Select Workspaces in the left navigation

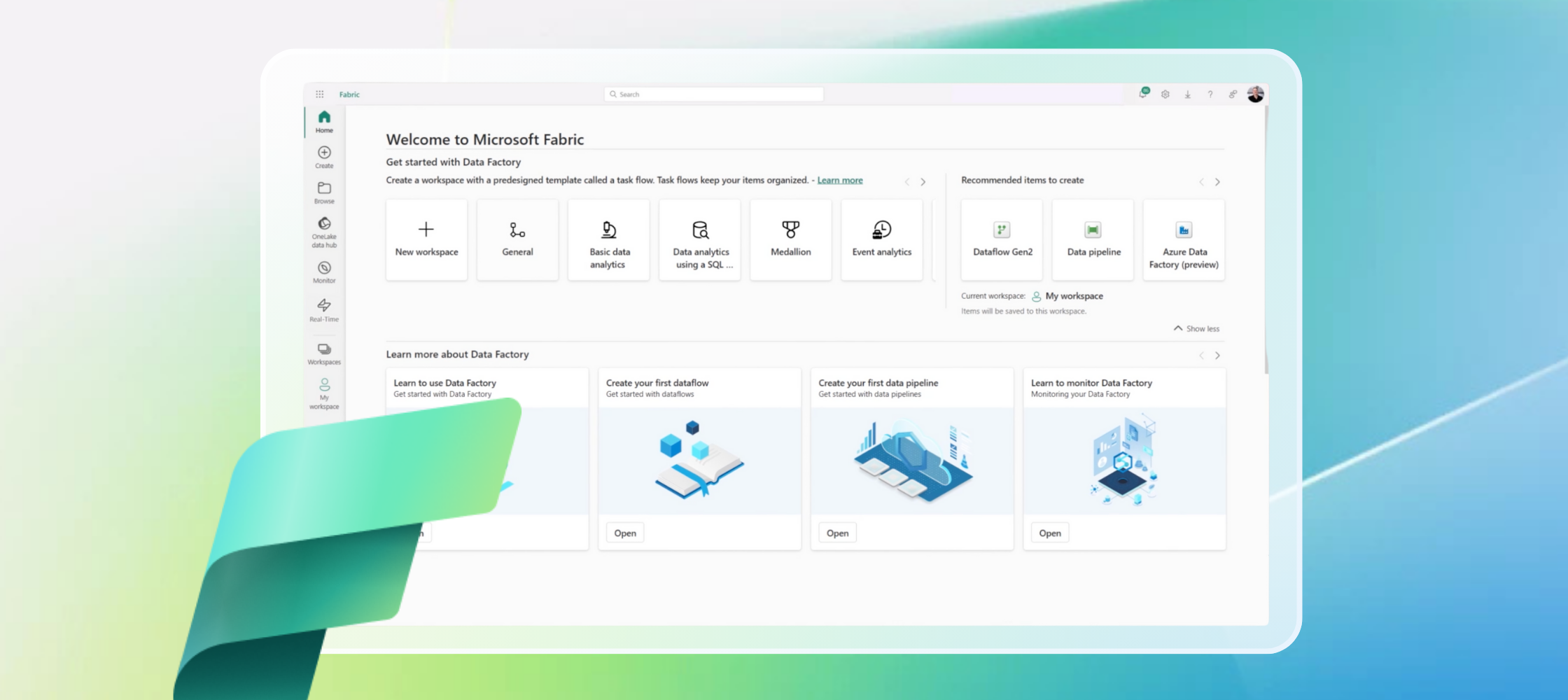coord(324,353)
